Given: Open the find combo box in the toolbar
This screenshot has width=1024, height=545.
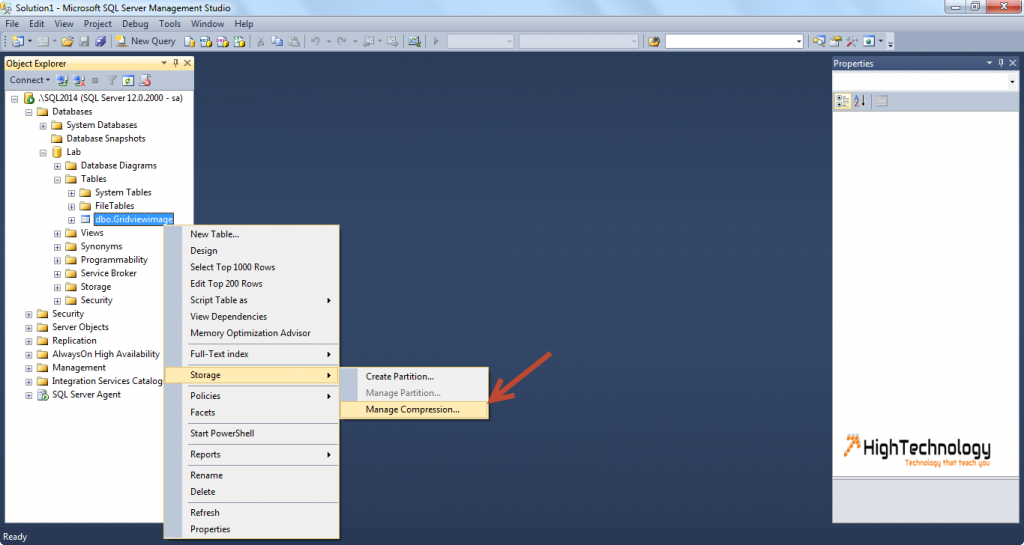Looking at the screenshot, I should point(734,41).
